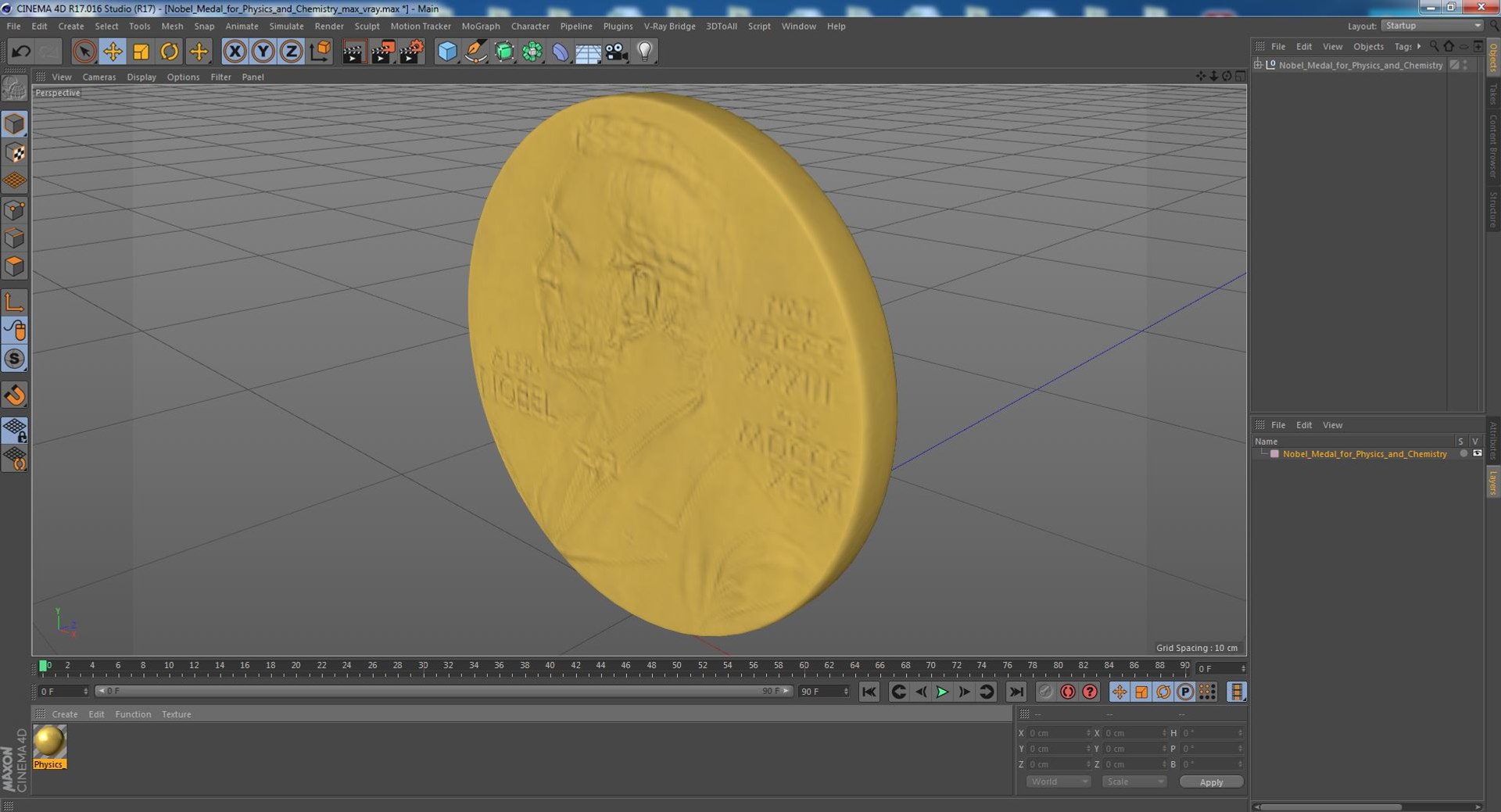Click the orange magnet snap icon in the left toolbar
The height and width of the screenshot is (812, 1501).
(x=15, y=395)
